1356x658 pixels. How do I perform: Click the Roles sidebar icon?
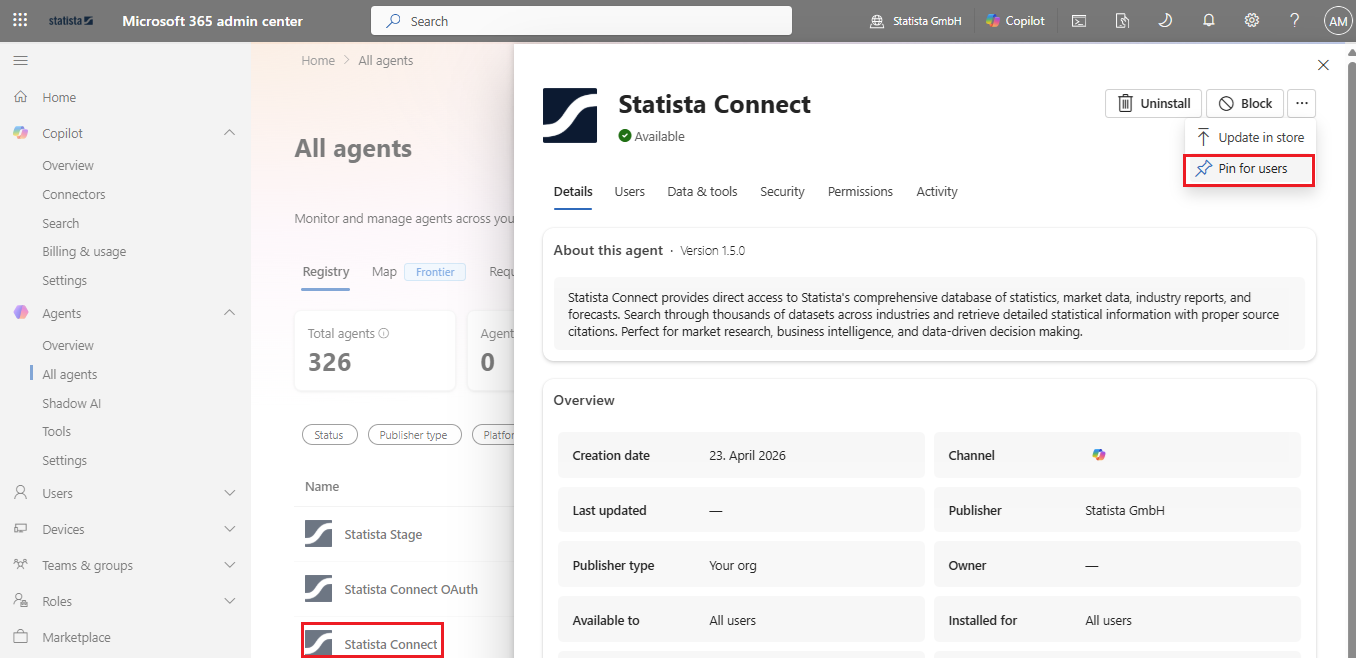coord(20,601)
